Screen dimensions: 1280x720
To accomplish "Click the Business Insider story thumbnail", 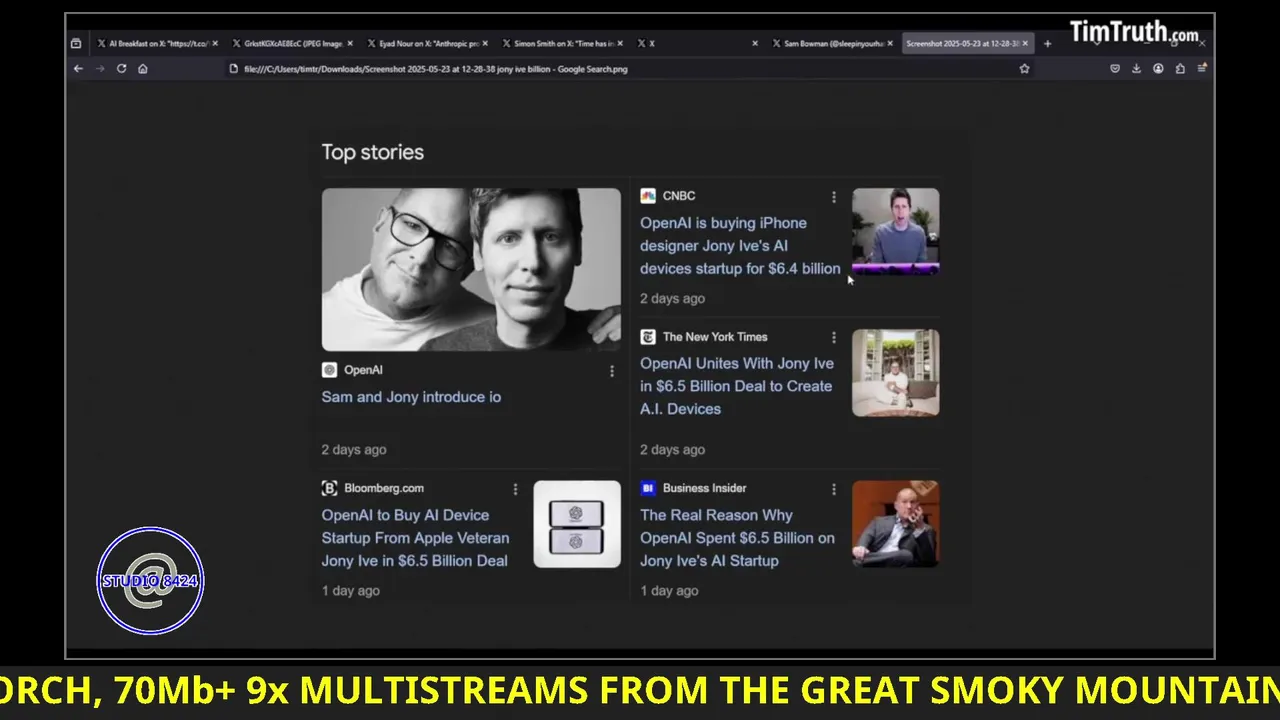I will [x=895, y=524].
